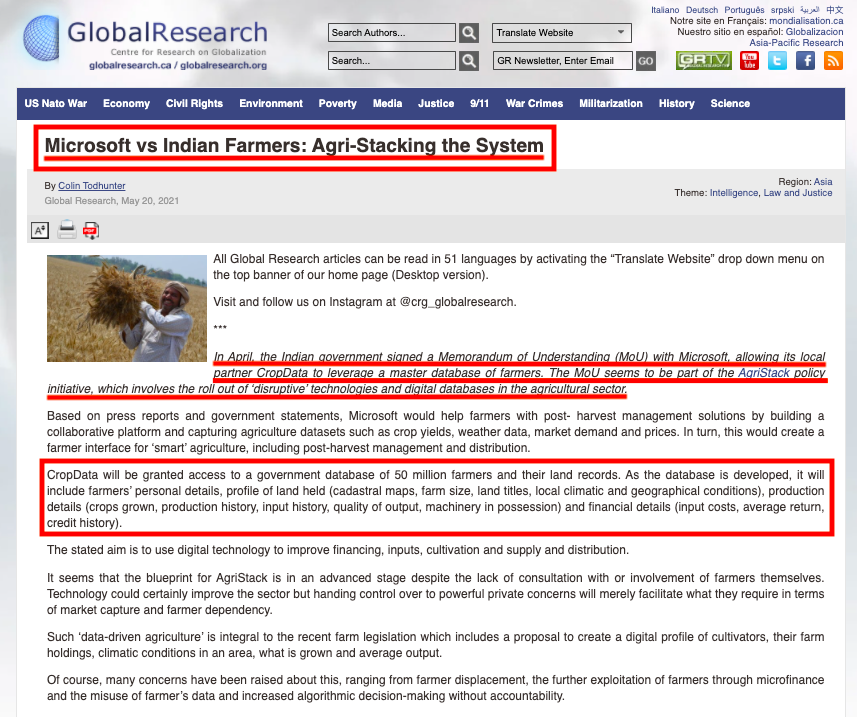Click the Português language link

744,10
